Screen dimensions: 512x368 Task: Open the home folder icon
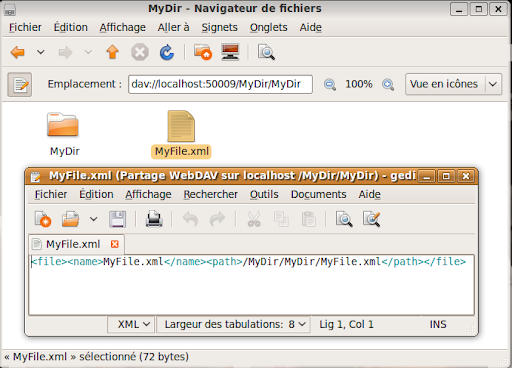[203, 52]
